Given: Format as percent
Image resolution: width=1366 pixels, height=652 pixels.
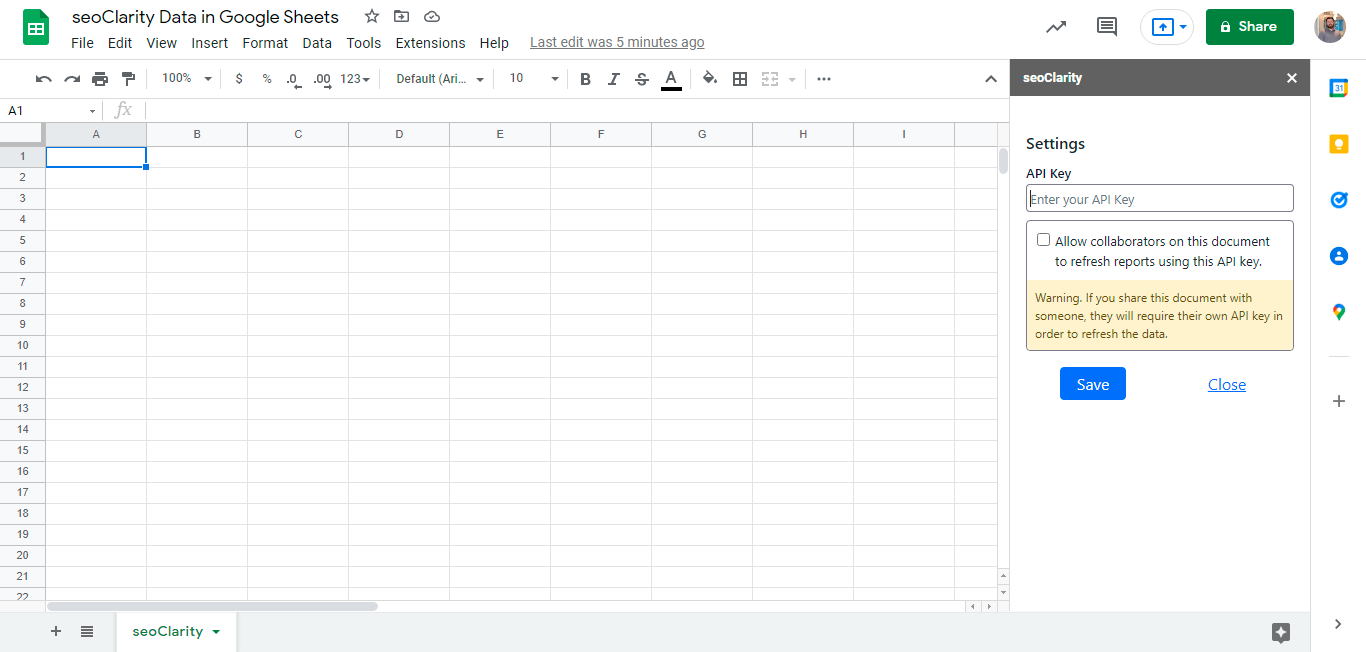Looking at the screenshot, I should point(267,79).
